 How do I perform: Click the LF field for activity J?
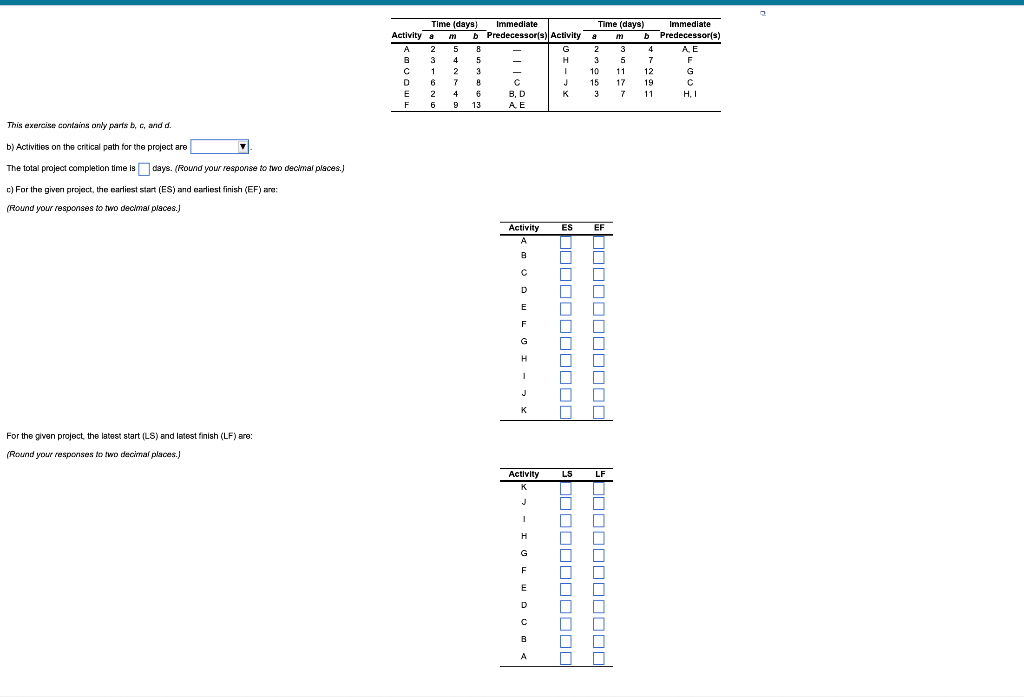click(599, 504)
